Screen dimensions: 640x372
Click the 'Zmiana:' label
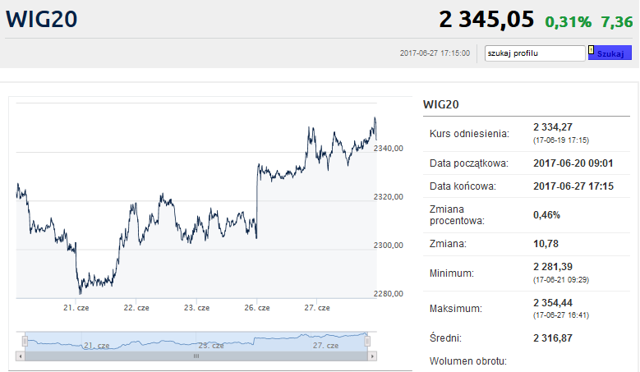click(x=448, y=244)
